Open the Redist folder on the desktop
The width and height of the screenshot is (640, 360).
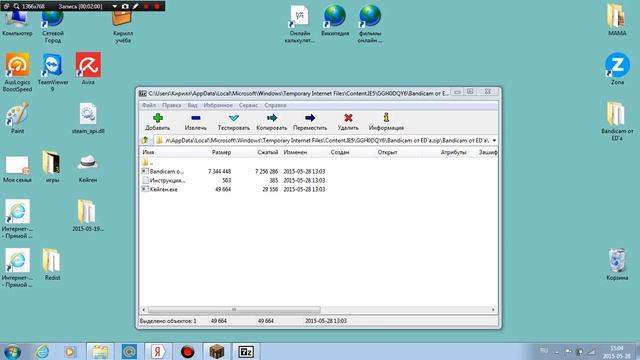pyautogui.click(x=52, y=264)
